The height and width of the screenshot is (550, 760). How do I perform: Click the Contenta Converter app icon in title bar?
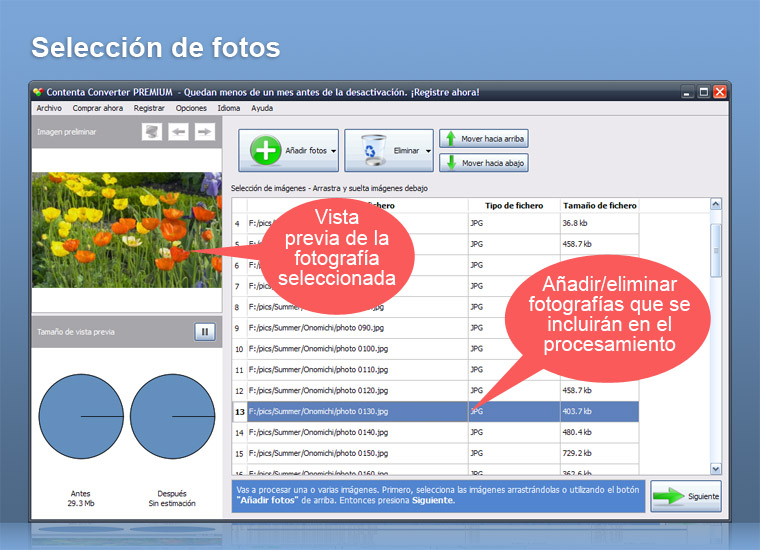(x=38, y=92)
